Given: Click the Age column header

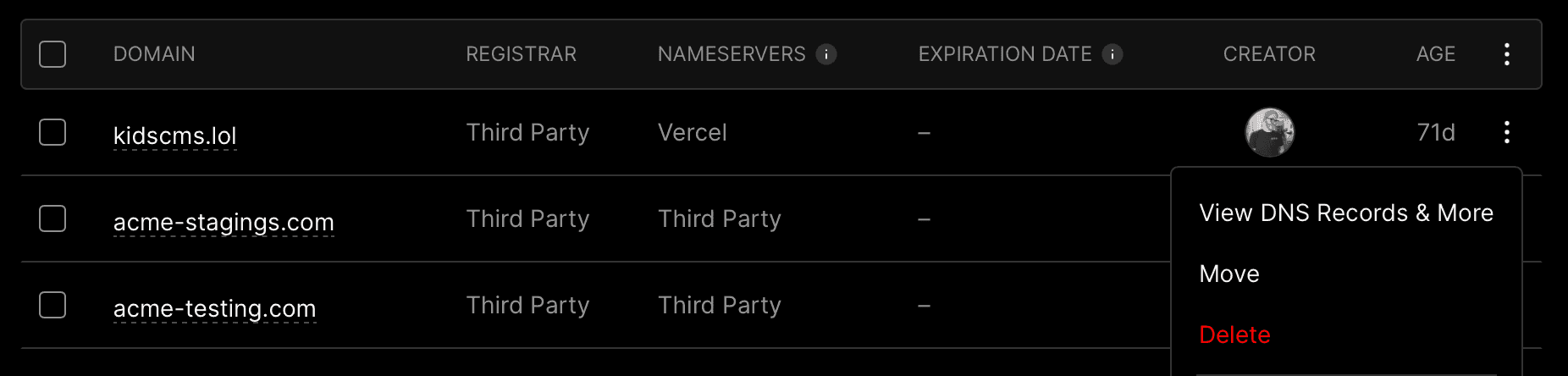Looking at the screenshot, I should (x=1436, y=54).
